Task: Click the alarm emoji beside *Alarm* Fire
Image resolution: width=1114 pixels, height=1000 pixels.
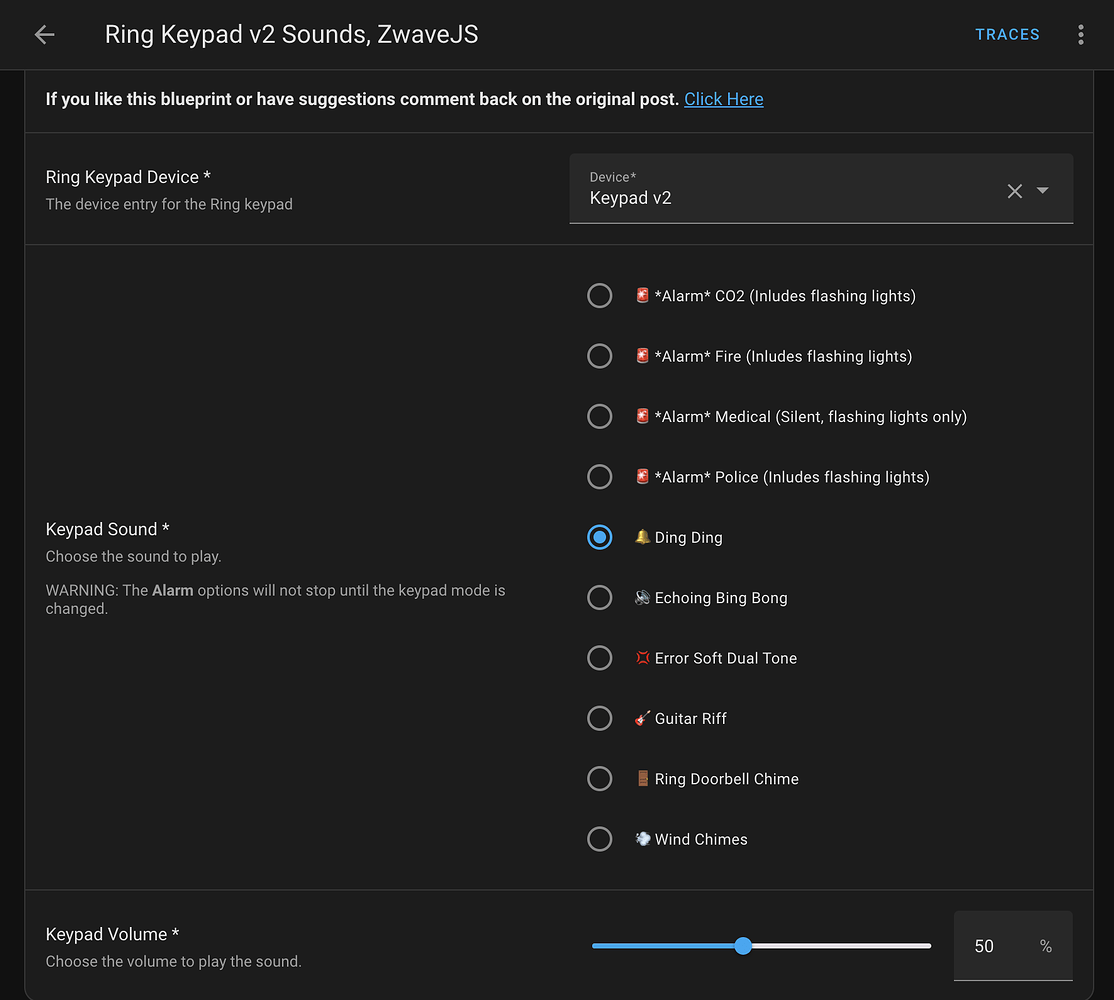Action: pyautogui.click(x=641, y=355)
